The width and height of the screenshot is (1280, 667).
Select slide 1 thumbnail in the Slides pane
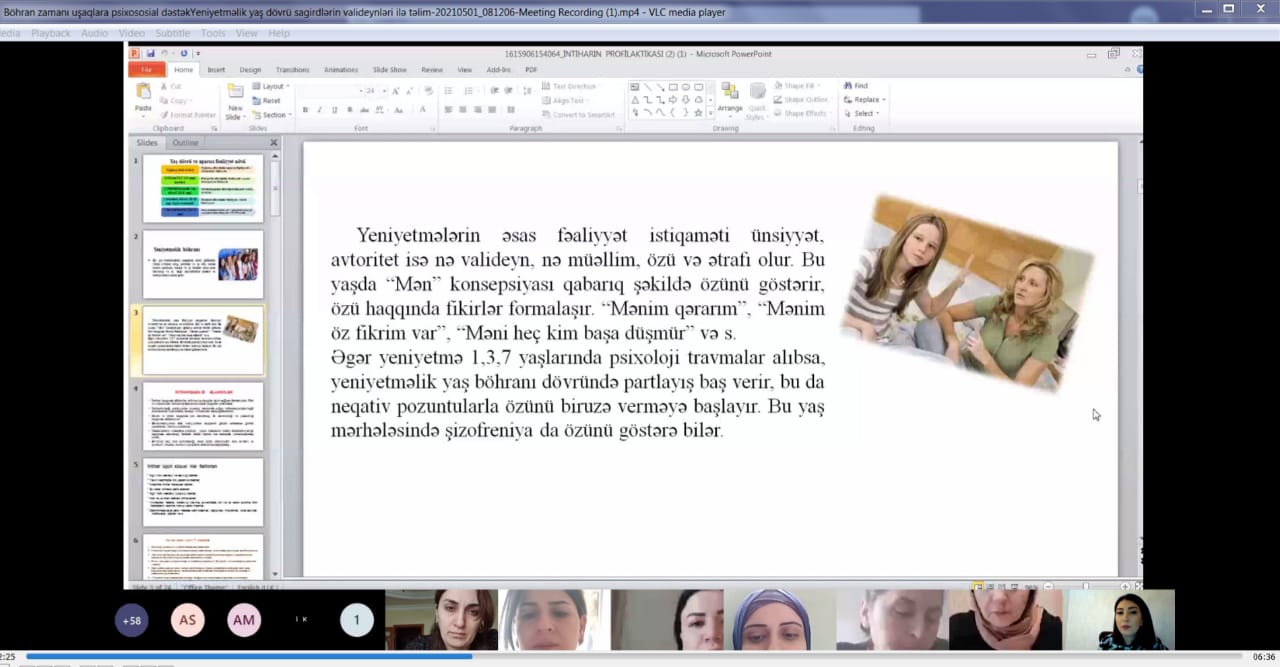tap(203, 188)
